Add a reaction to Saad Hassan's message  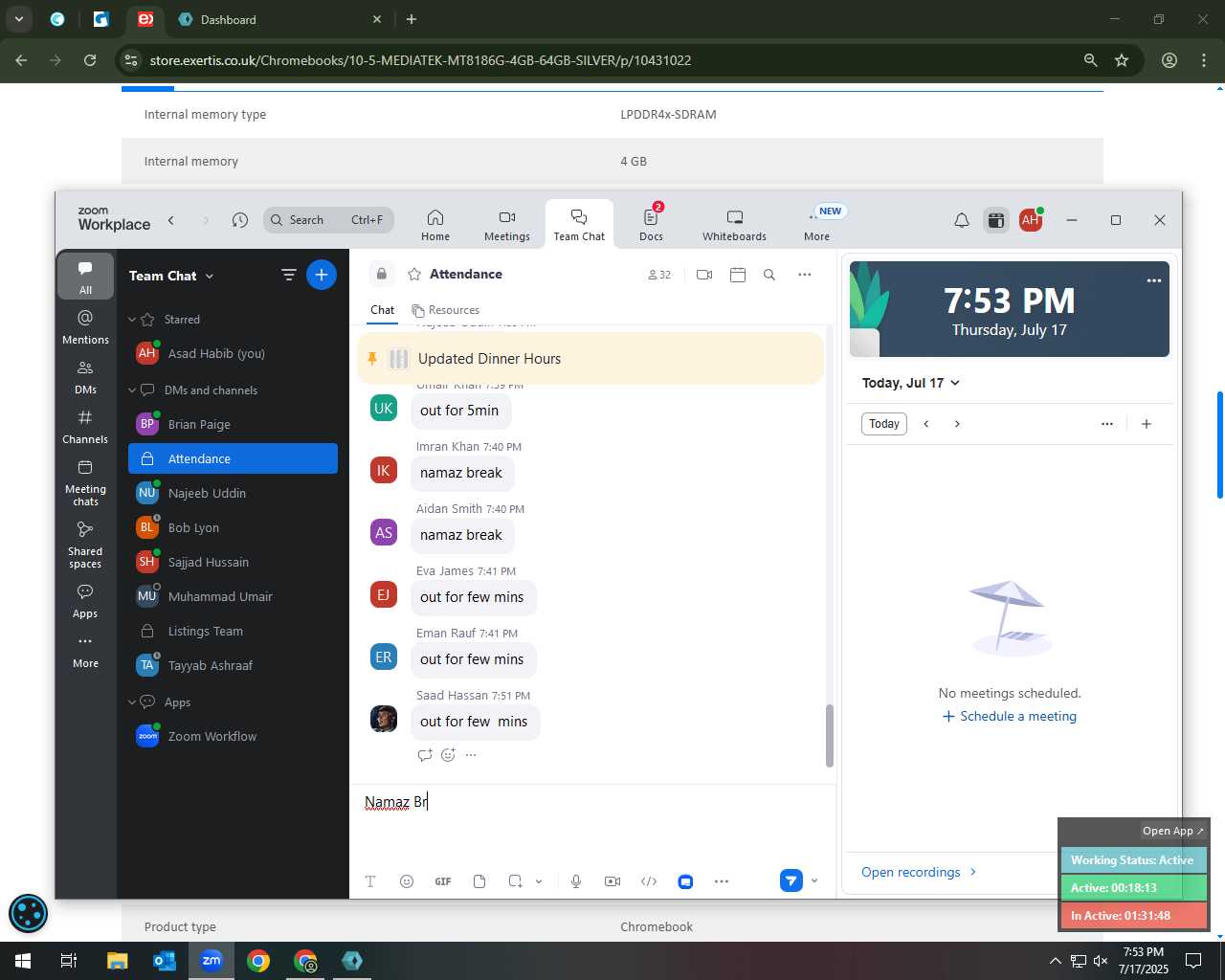tap(448, 755)
